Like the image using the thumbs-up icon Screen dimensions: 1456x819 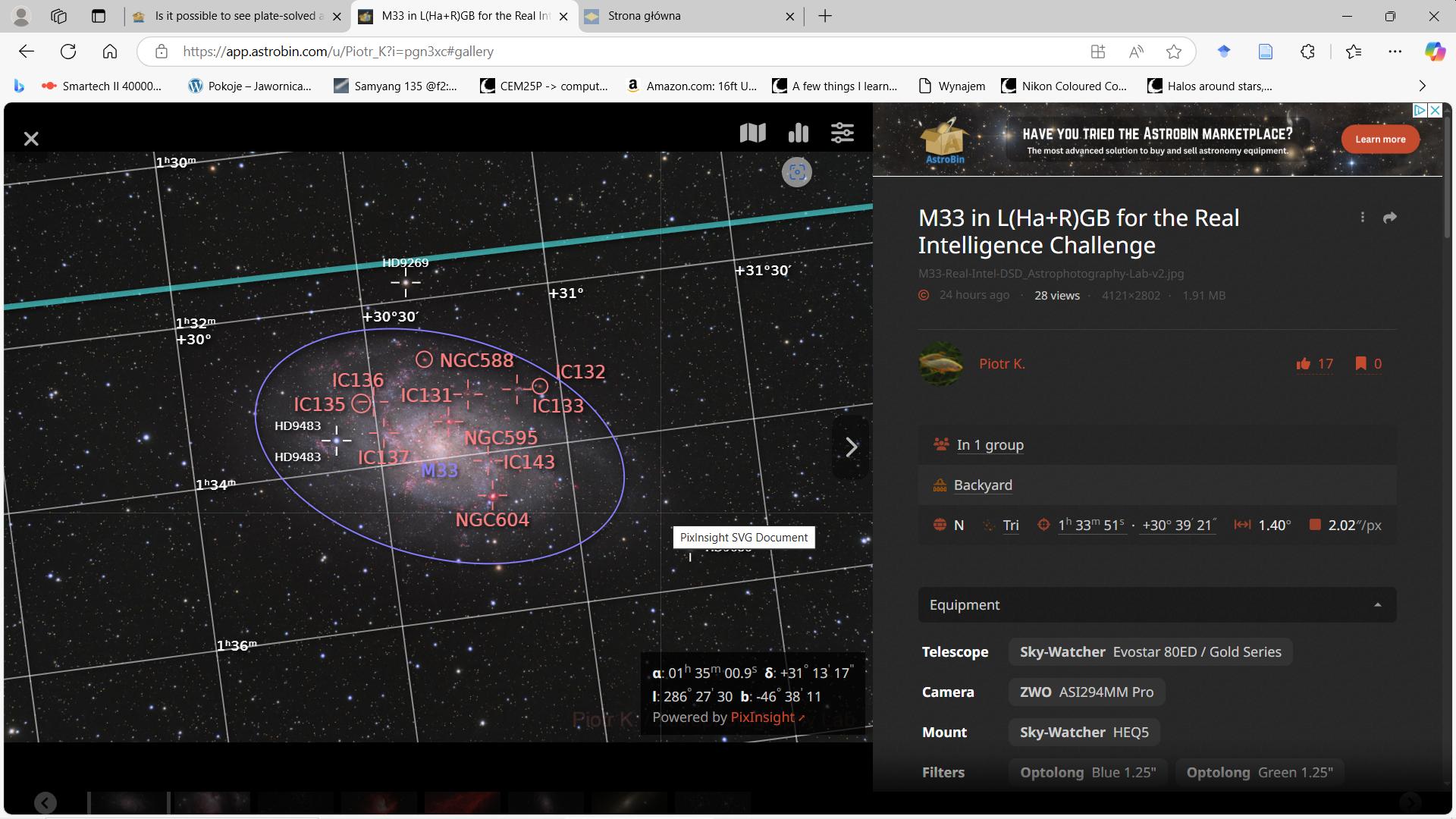[1304, 364]
